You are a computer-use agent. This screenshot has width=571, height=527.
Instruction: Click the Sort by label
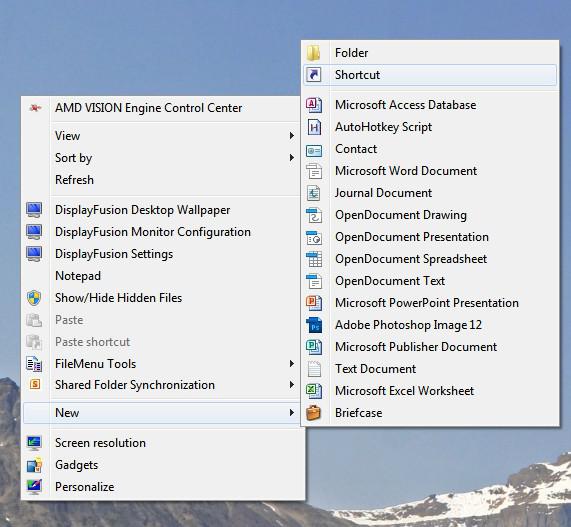[x=73, y=158]
